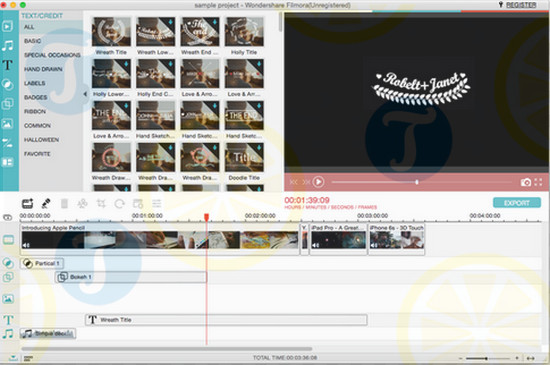The width and height of the screenshot is (550, 365).
Task: Click the REGISTER link
Action: click(521, 5)
